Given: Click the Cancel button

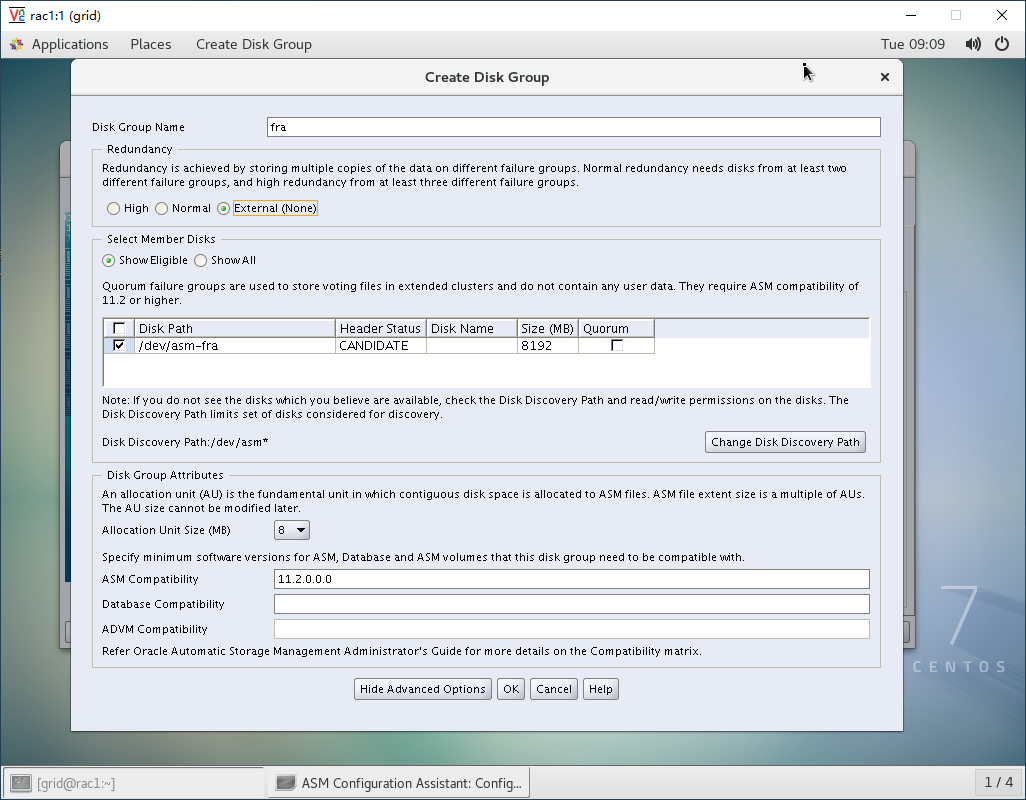Looking at the screenshot, I should click(x=554, y=689).
